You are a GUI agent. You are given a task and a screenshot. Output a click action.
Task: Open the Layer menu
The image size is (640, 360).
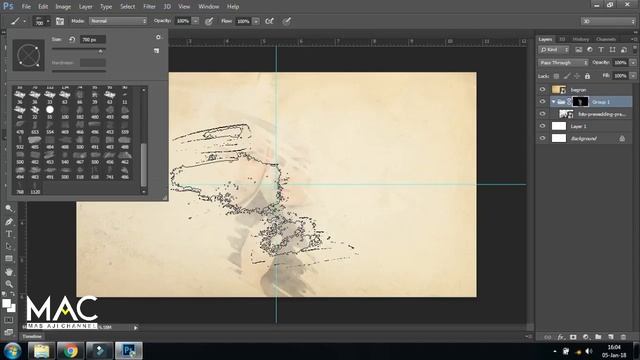click(x=85, y=7)
